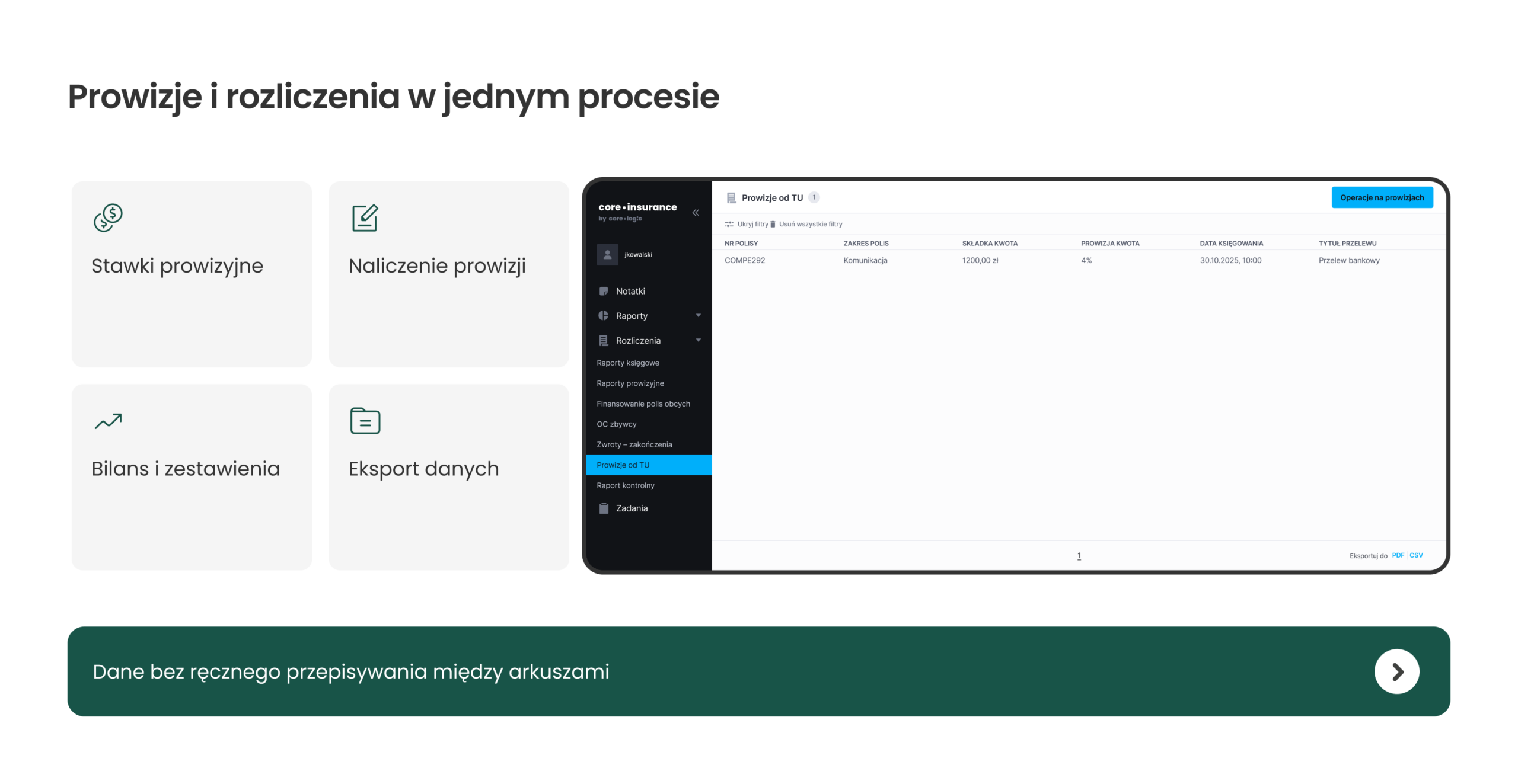Click the count badge beside Prowizje od TU
This screenshot has width=1518, height=784.
pyautogui.click(x=814, y=197)
